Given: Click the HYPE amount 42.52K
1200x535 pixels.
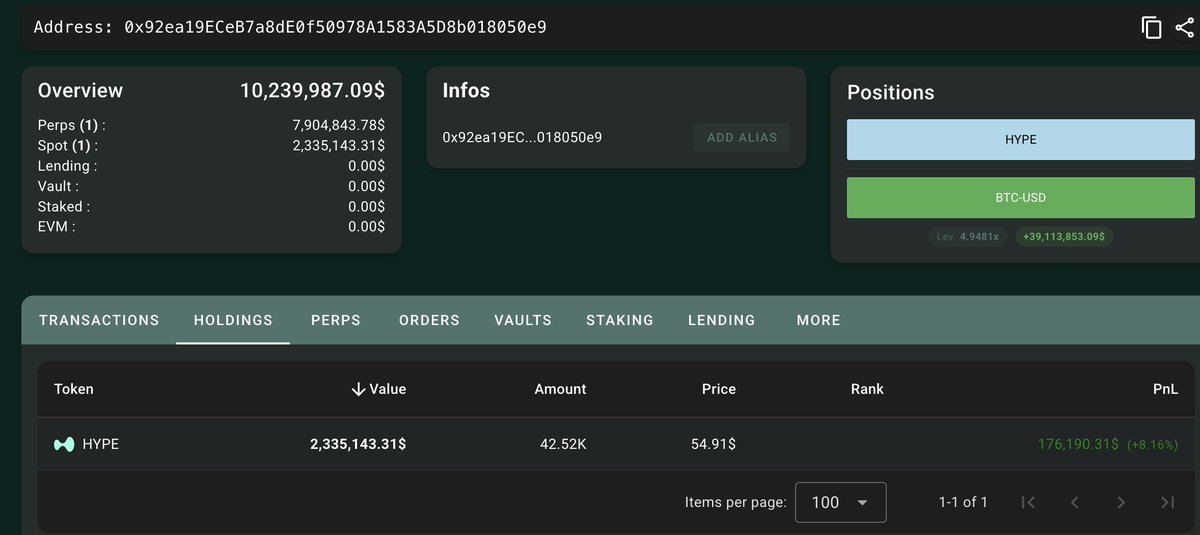Looking at the screenshot, I should pyautogui.click(x=563, y=444).
